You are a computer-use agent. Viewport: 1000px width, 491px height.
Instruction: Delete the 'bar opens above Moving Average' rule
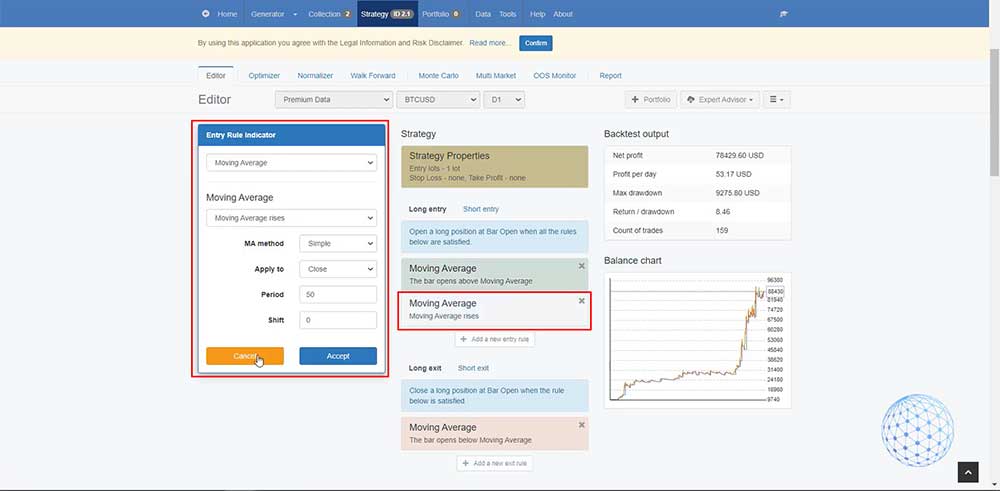581,266
